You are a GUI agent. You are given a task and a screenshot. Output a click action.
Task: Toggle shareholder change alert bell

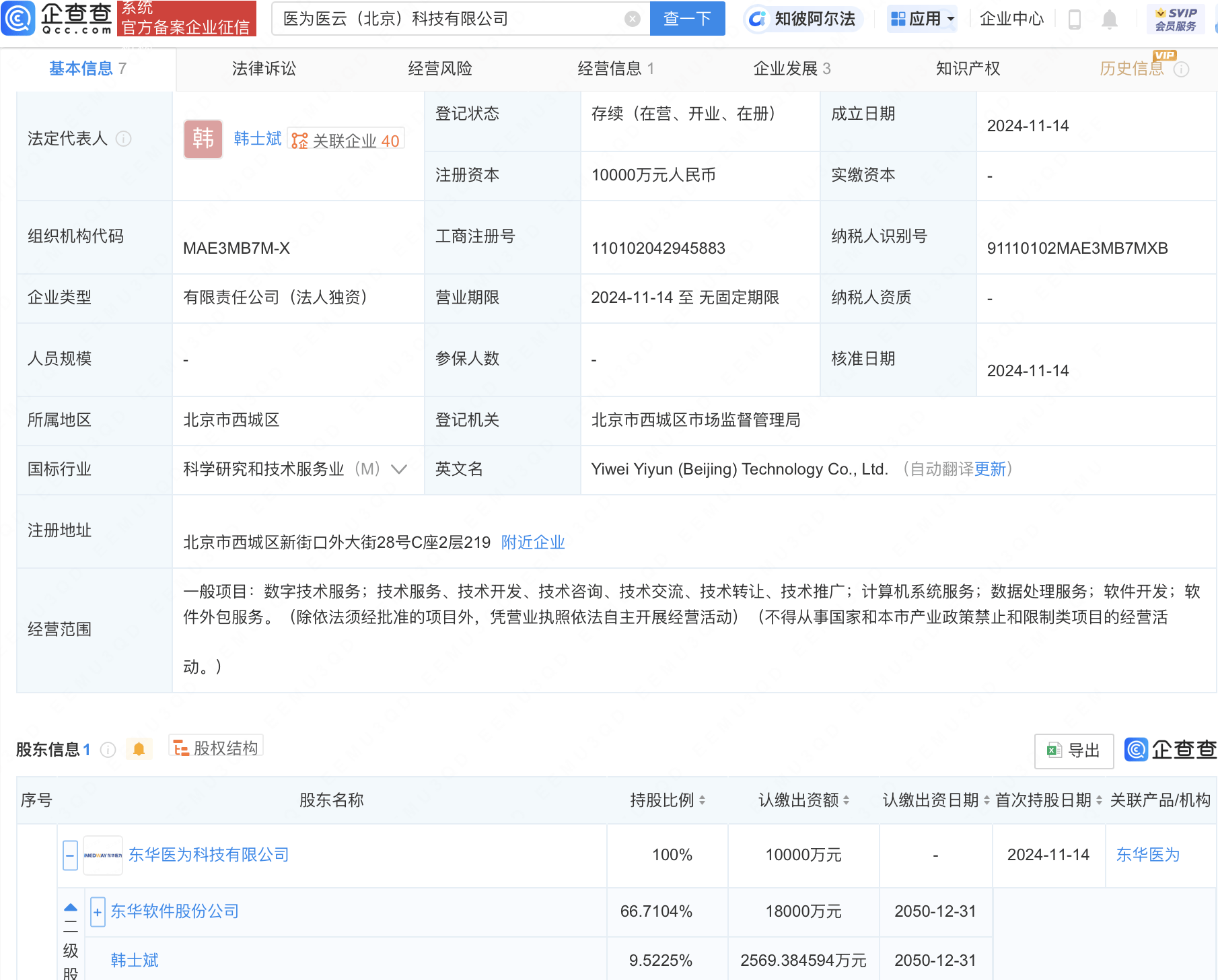(x=139, y=748)
